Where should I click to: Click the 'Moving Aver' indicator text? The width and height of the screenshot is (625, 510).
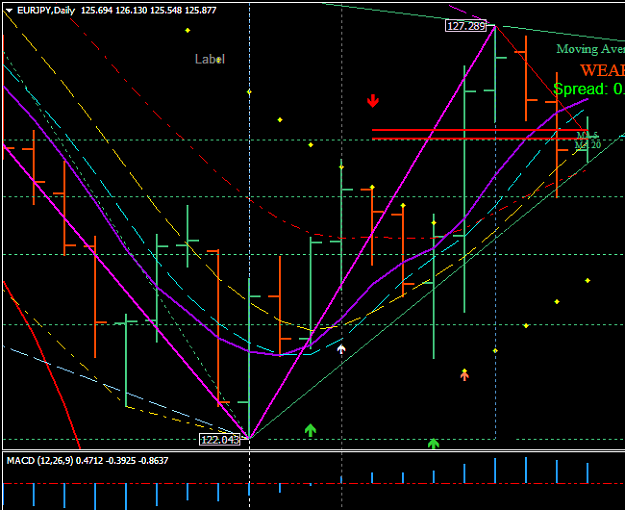click(591, 49)
